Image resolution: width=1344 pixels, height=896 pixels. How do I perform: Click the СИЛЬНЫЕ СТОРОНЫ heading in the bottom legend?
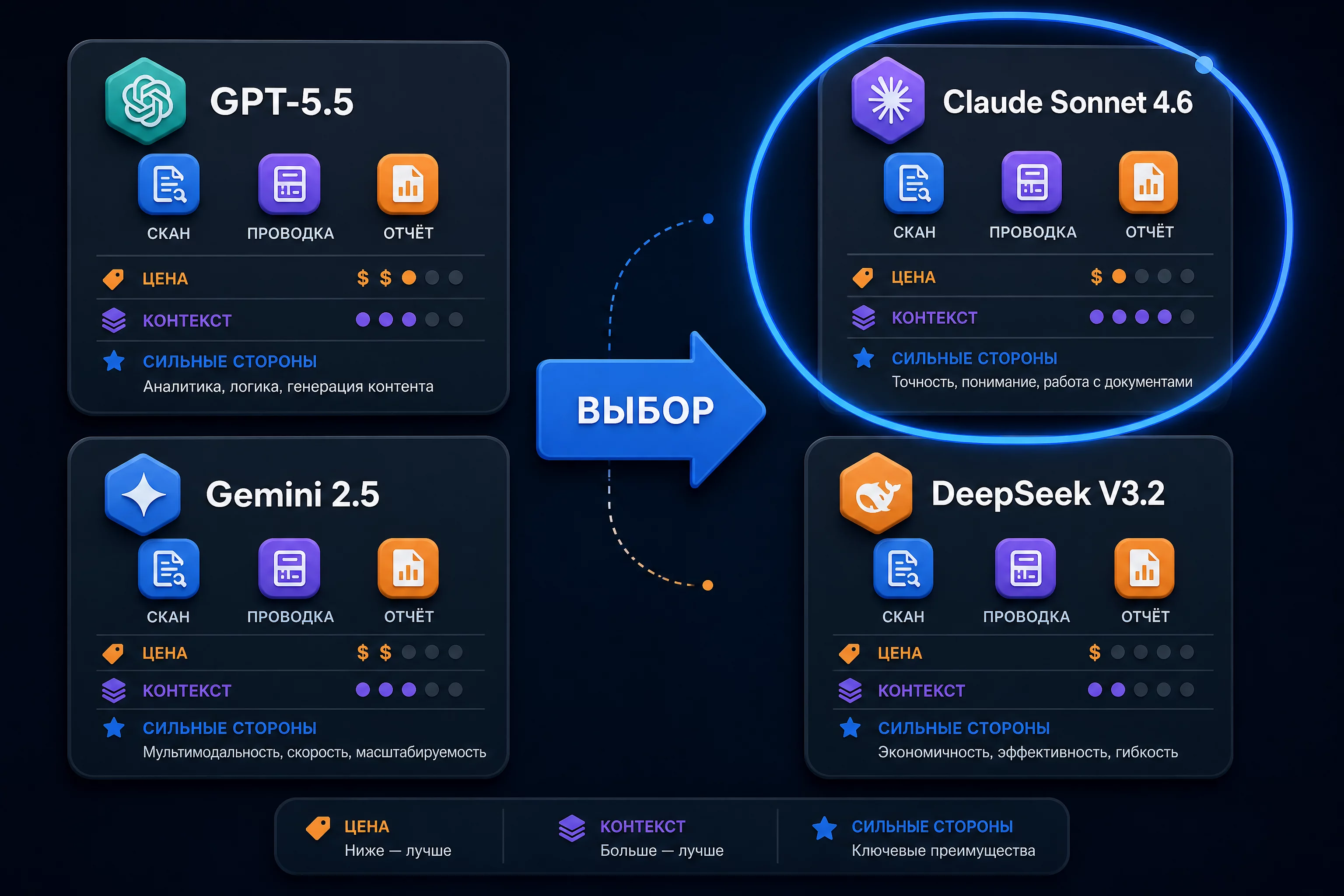(932, 827)
